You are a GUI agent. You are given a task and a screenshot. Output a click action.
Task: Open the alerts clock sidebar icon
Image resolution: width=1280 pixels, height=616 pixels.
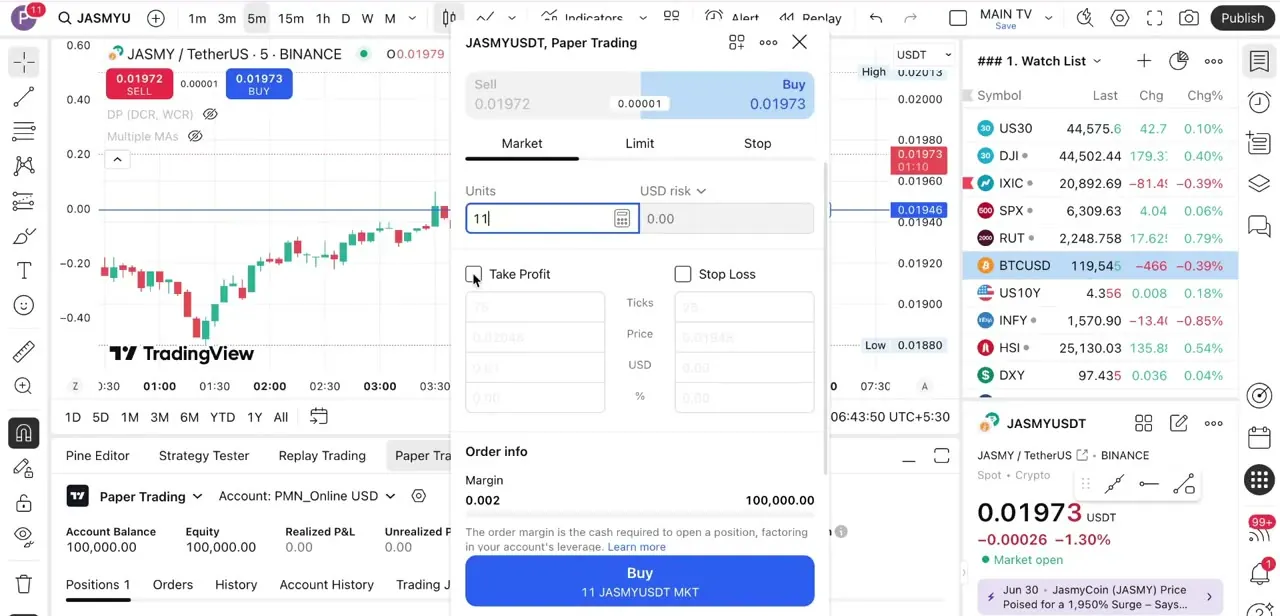[1259, 103]
